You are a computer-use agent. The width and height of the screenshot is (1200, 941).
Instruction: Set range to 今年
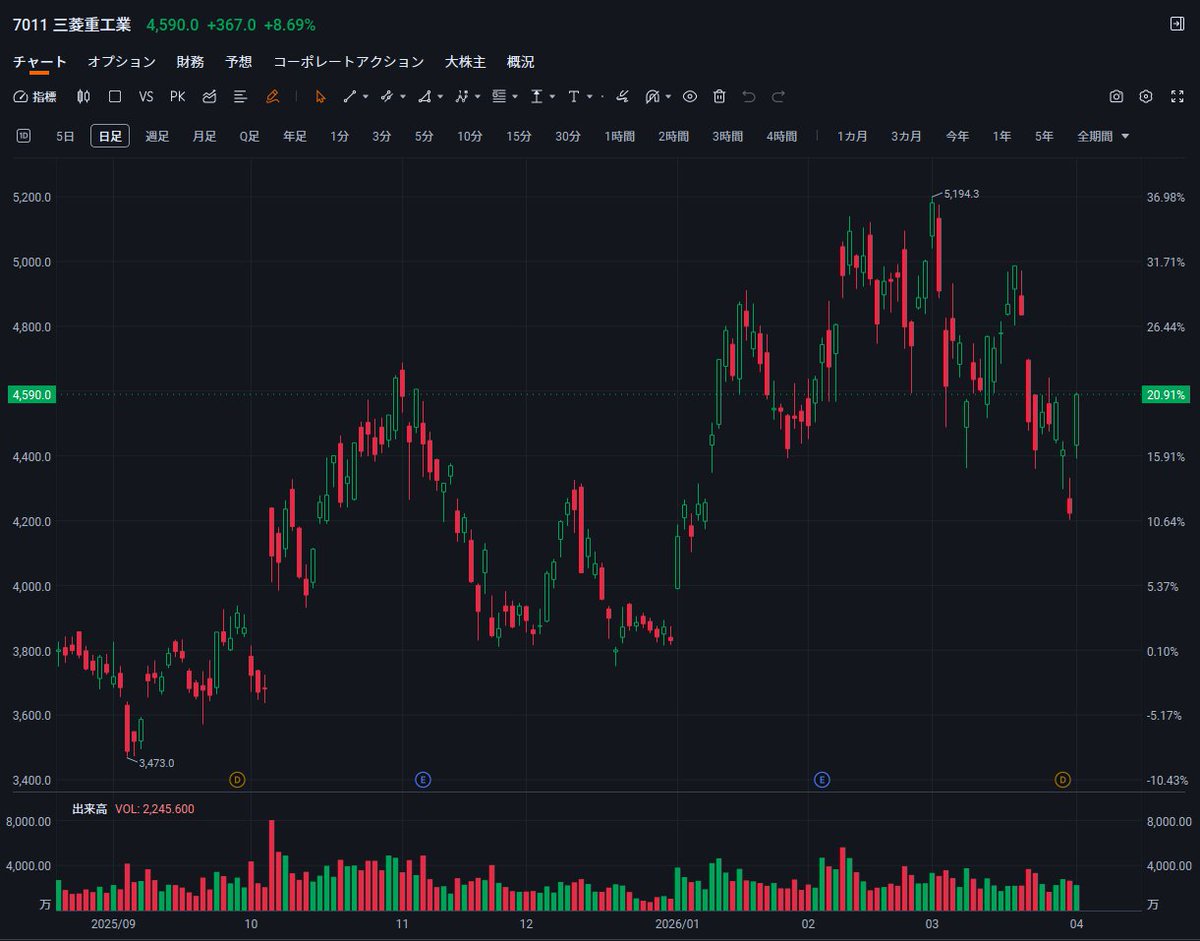(x=957, y=136)
